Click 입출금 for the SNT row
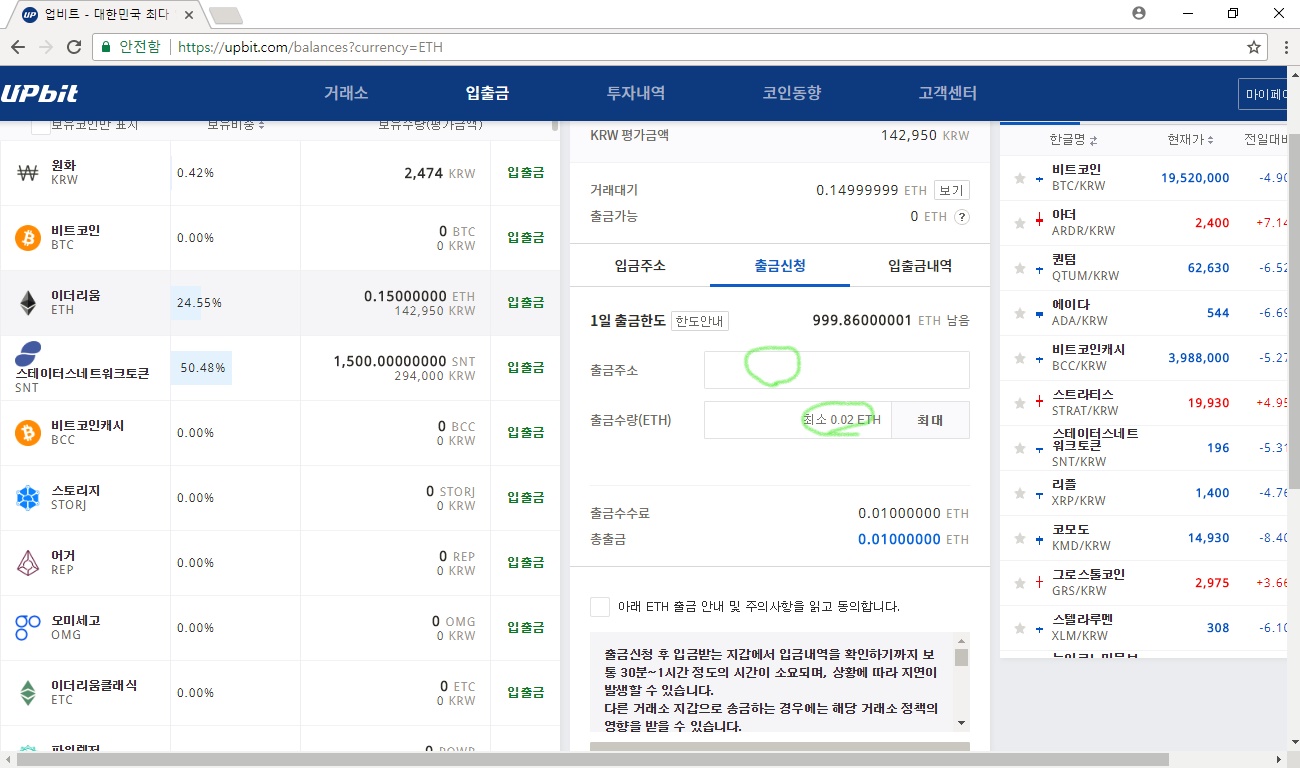This screenshot has width=1300, height=768. (x=526, y=368)
